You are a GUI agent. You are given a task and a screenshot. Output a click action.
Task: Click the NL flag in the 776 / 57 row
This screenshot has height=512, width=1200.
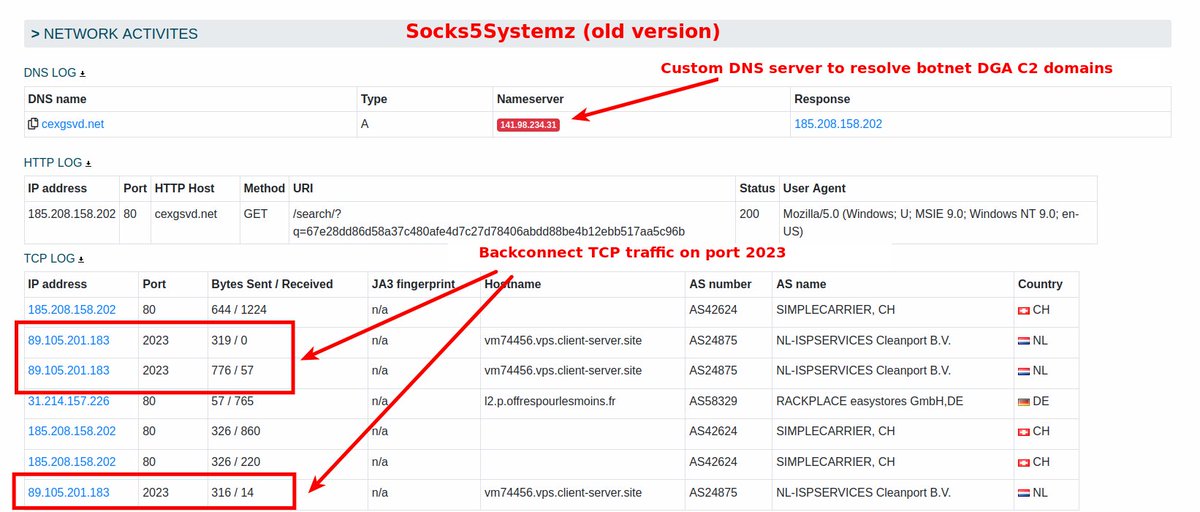(x=1023, y=371)
